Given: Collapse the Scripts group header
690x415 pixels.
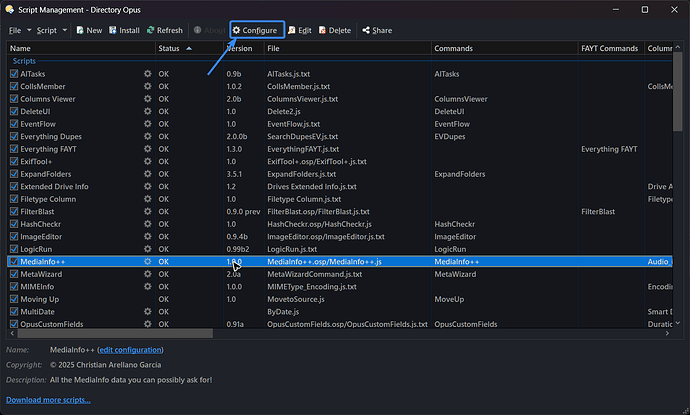Looking at the screenshot, I should (24, 61).
